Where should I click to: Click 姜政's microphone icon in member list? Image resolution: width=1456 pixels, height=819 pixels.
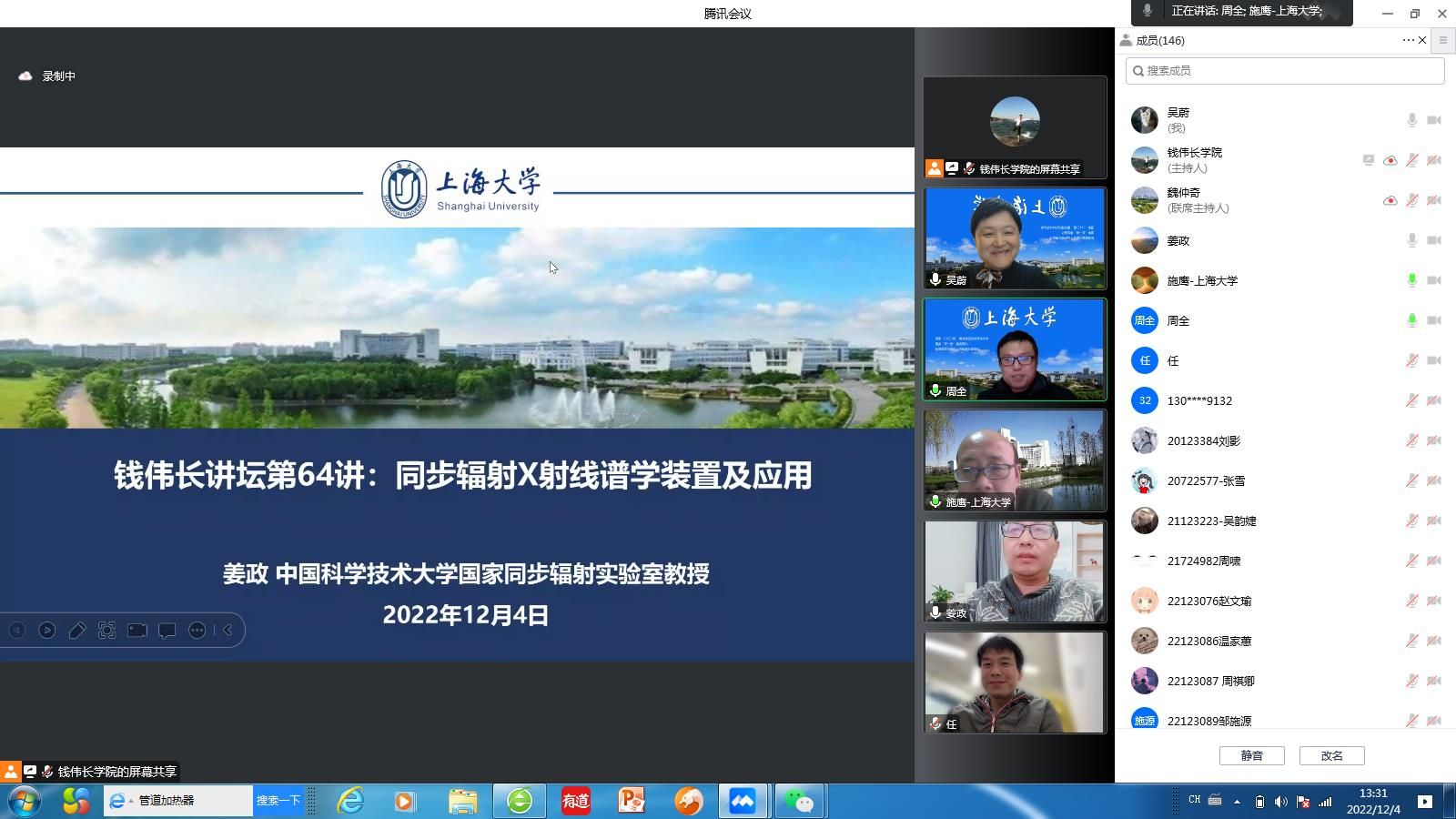[1411, 240]
